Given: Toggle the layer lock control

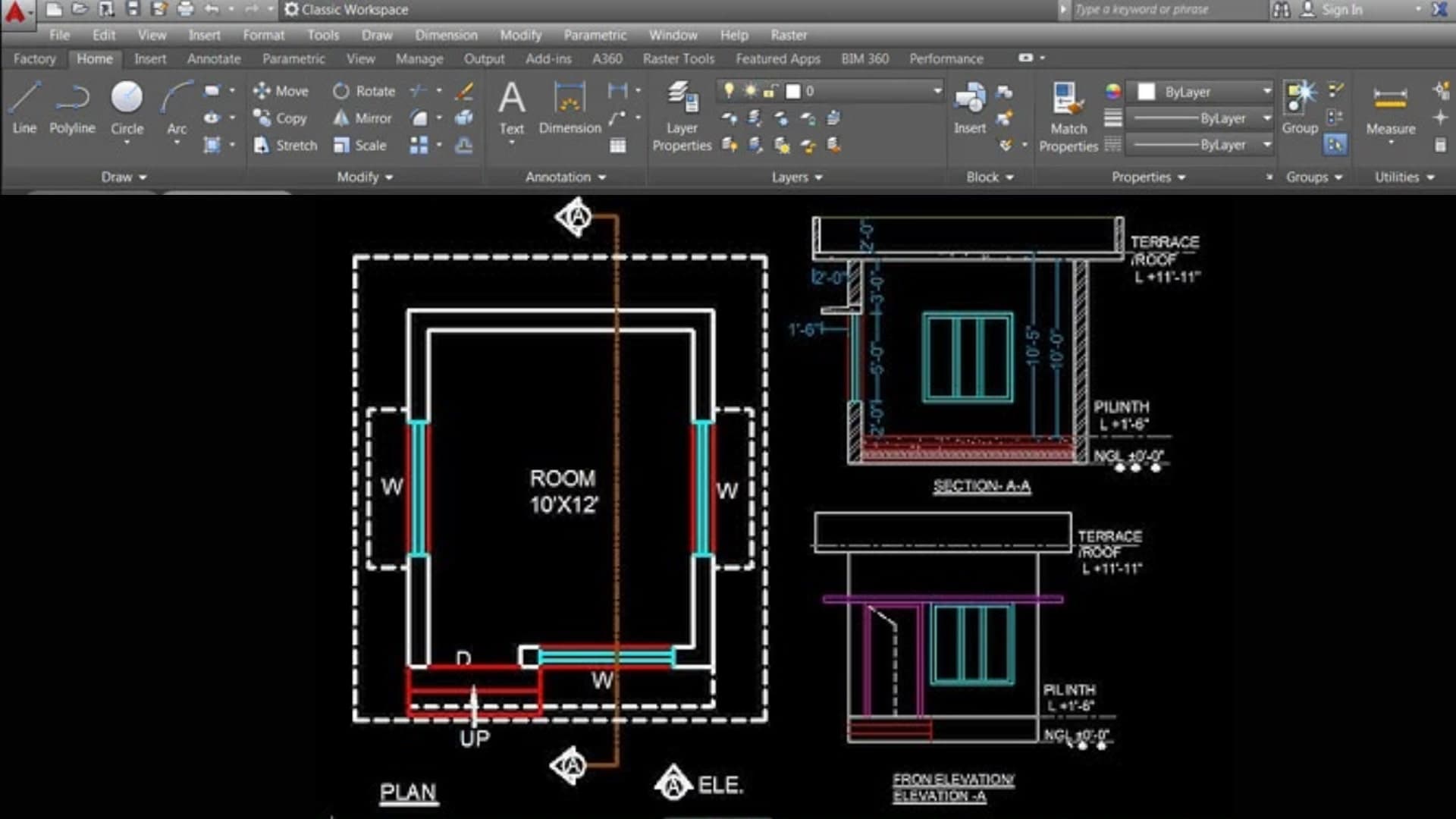Looking at the screenshot, I should 770,90.
